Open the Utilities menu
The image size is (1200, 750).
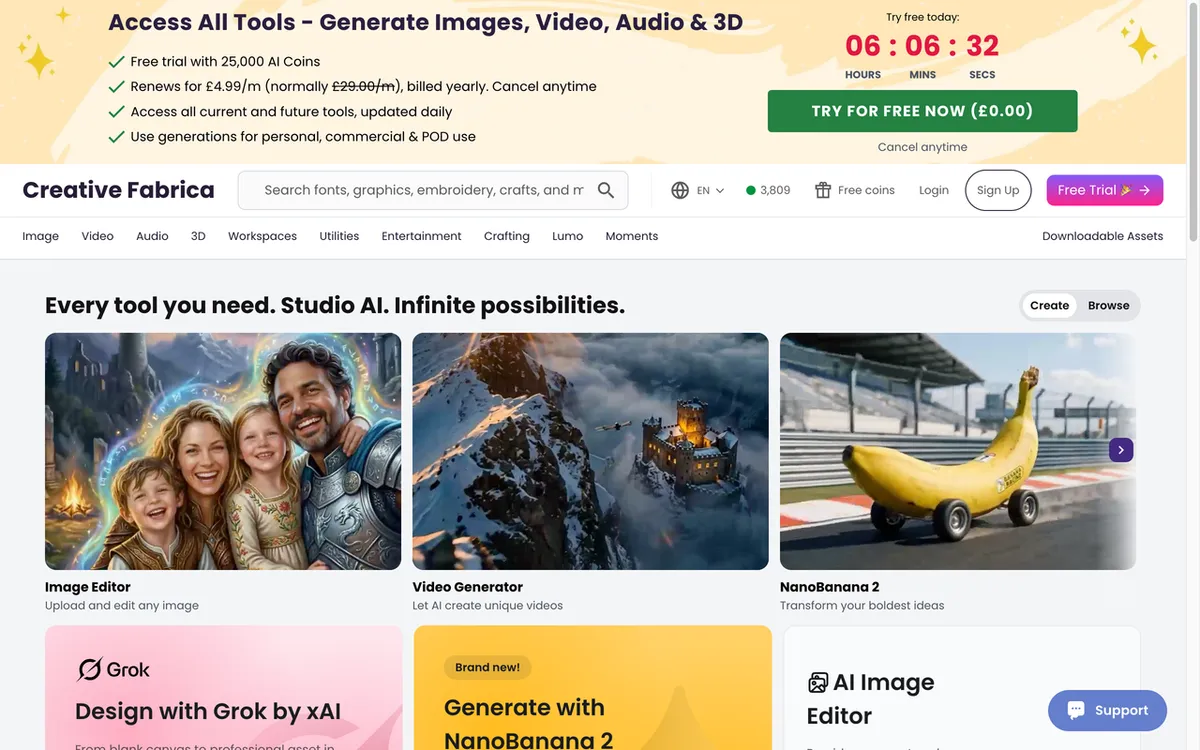click(339, 236)
